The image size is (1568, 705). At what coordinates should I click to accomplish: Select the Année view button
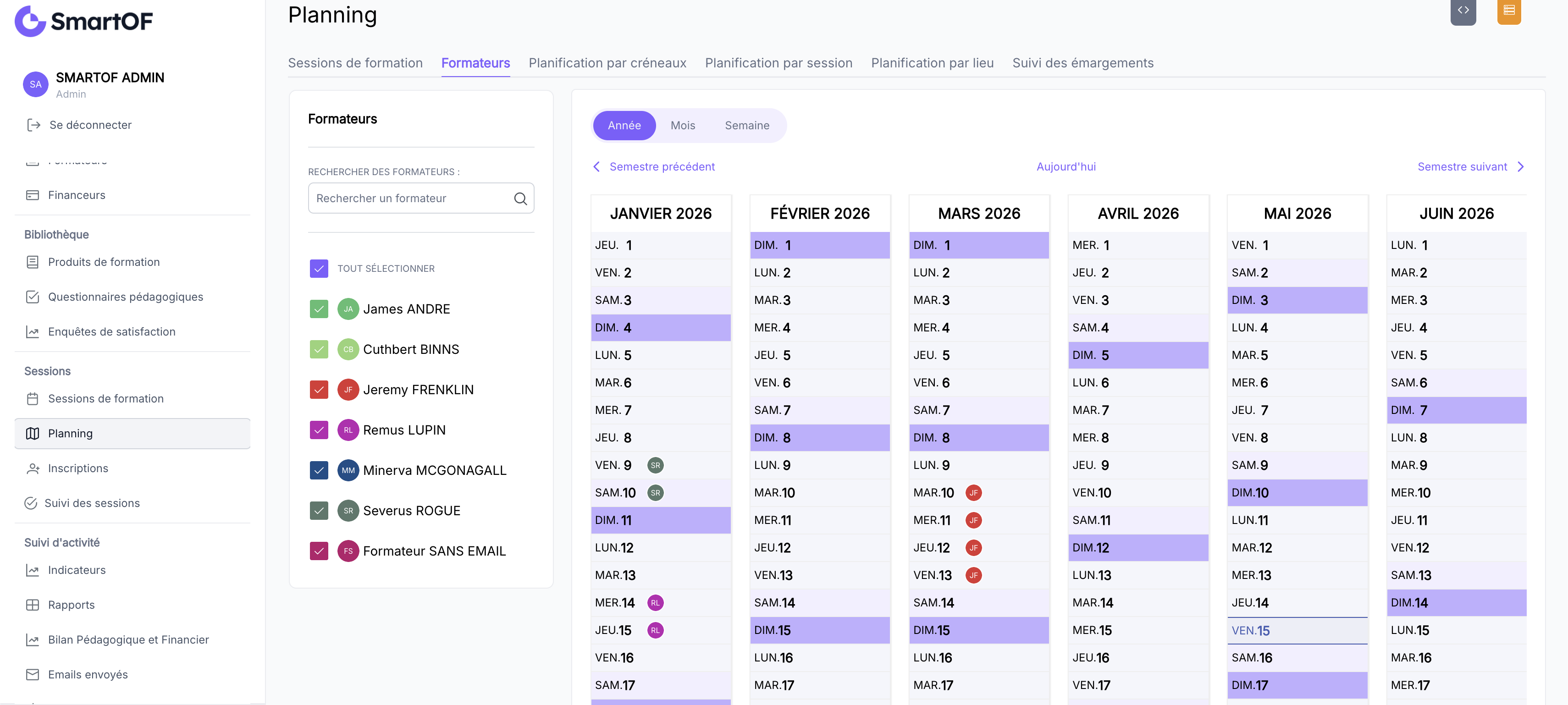click(624, 126)
